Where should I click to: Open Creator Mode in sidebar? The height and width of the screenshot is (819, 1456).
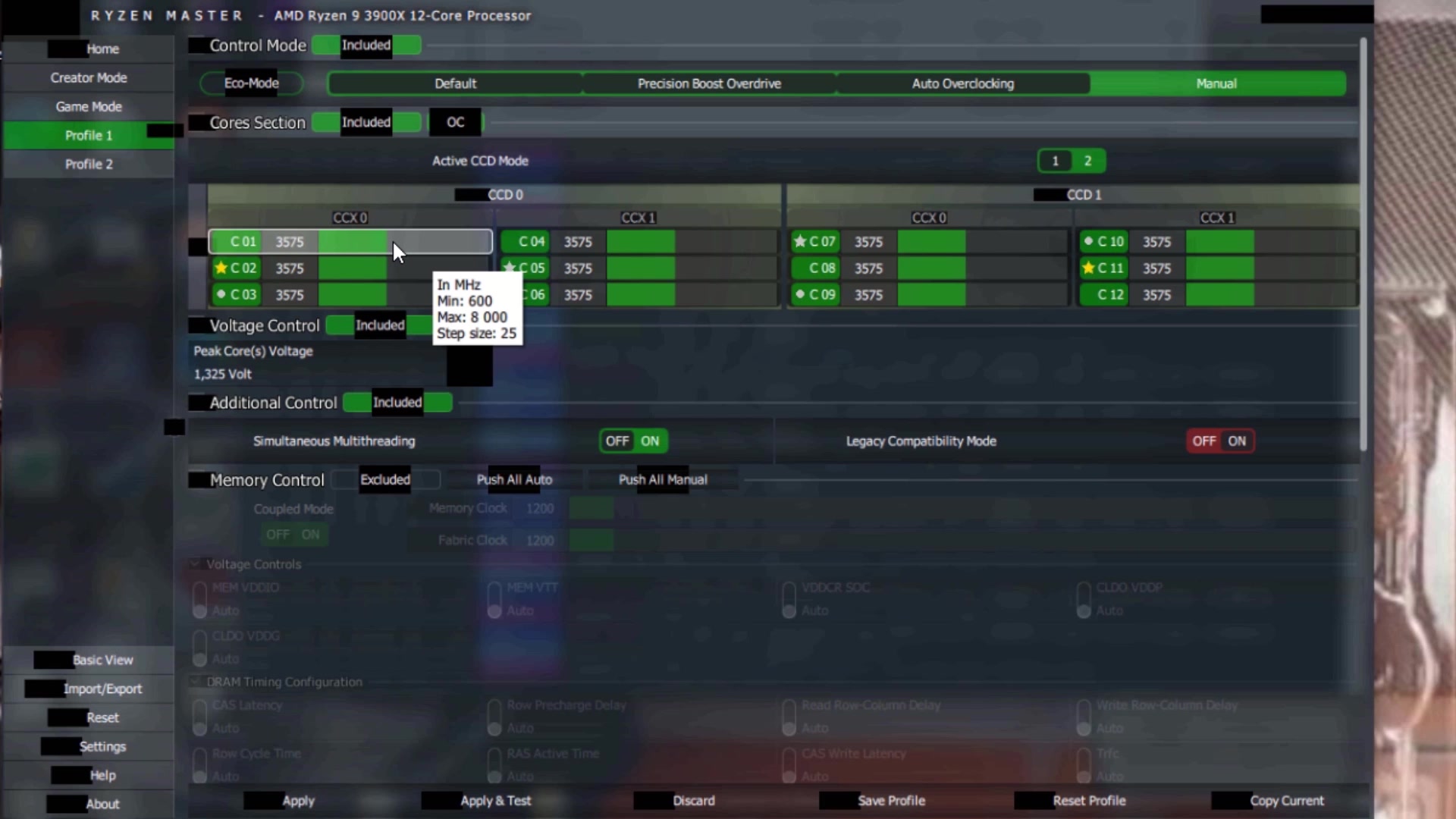point(89,78)
